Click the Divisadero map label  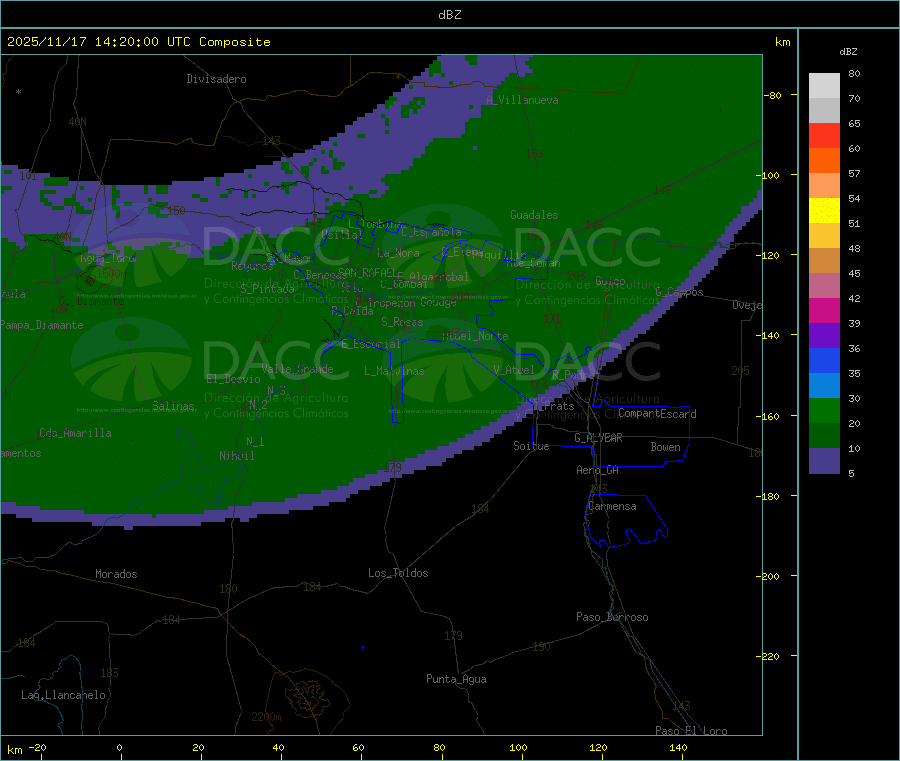pos(216,79)
